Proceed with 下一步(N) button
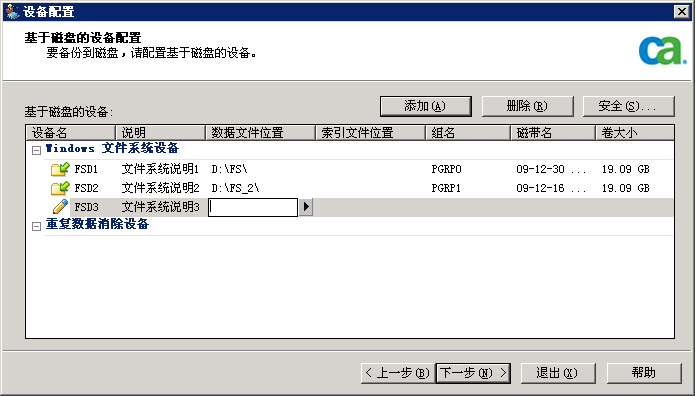Viewport: 695px width, 396px height. 473,373
